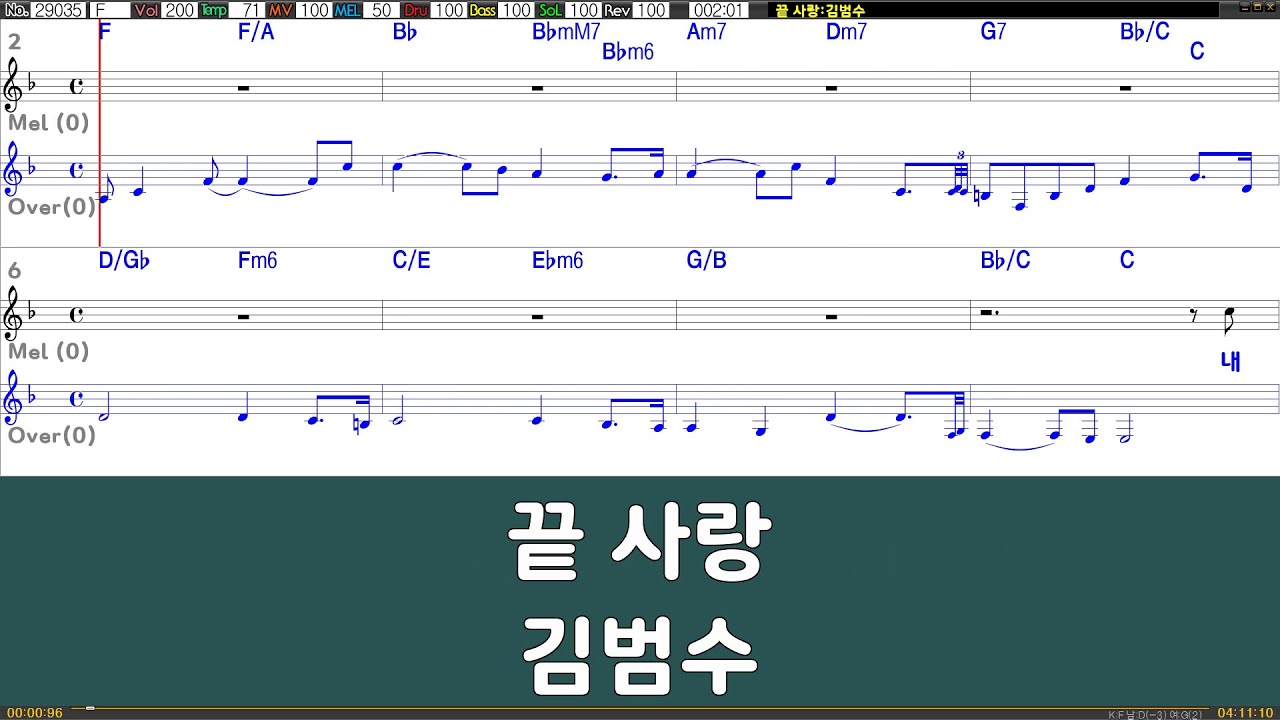The width and height of the screenshot is (1280, 720).
Task: Click the MV value 100
Action: [x=314, y=10]
